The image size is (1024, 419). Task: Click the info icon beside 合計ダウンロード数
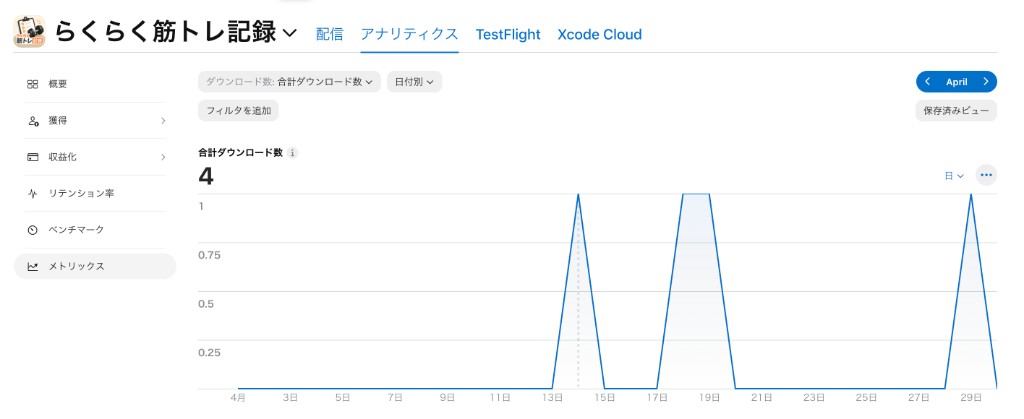pos(293,153)
